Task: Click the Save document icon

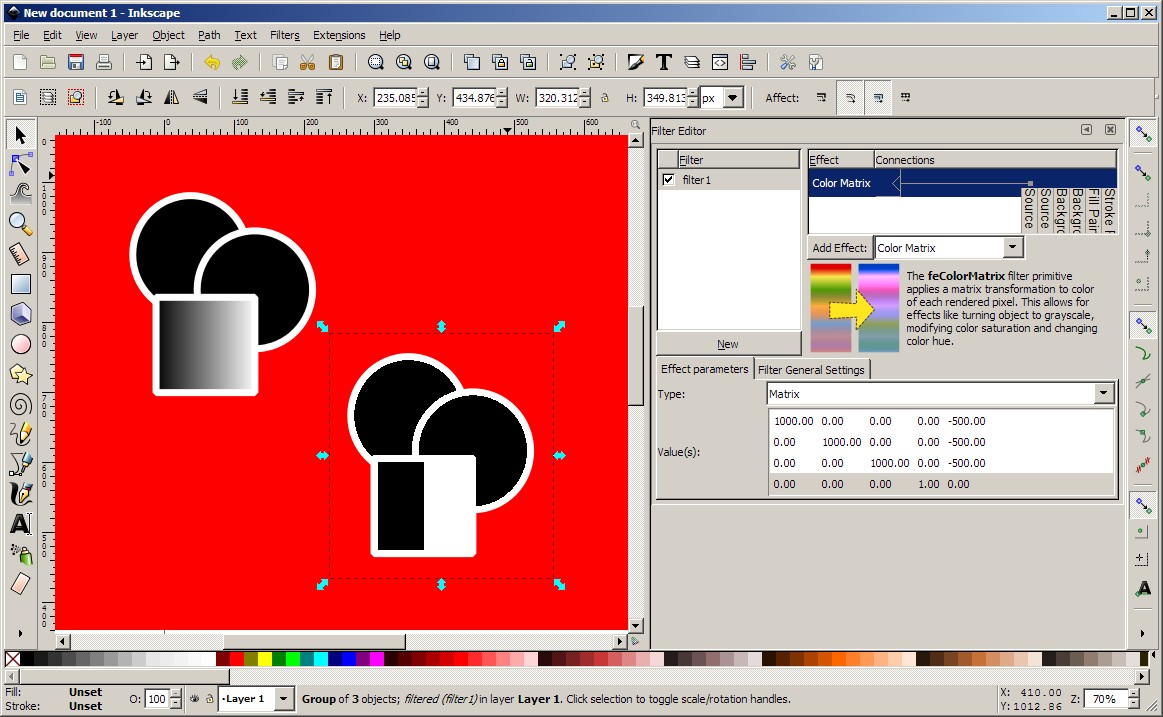Action: pyautogui.click(x=75, y=62)
